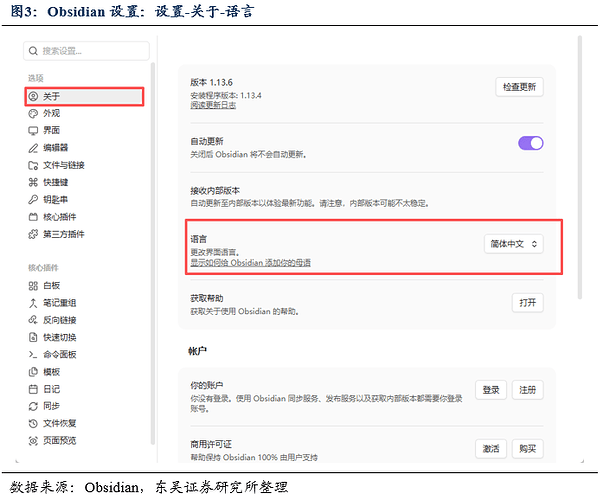Open the 简体中文 language dropdown
This screenshot has width=602, height=500.
coord(514,244)
